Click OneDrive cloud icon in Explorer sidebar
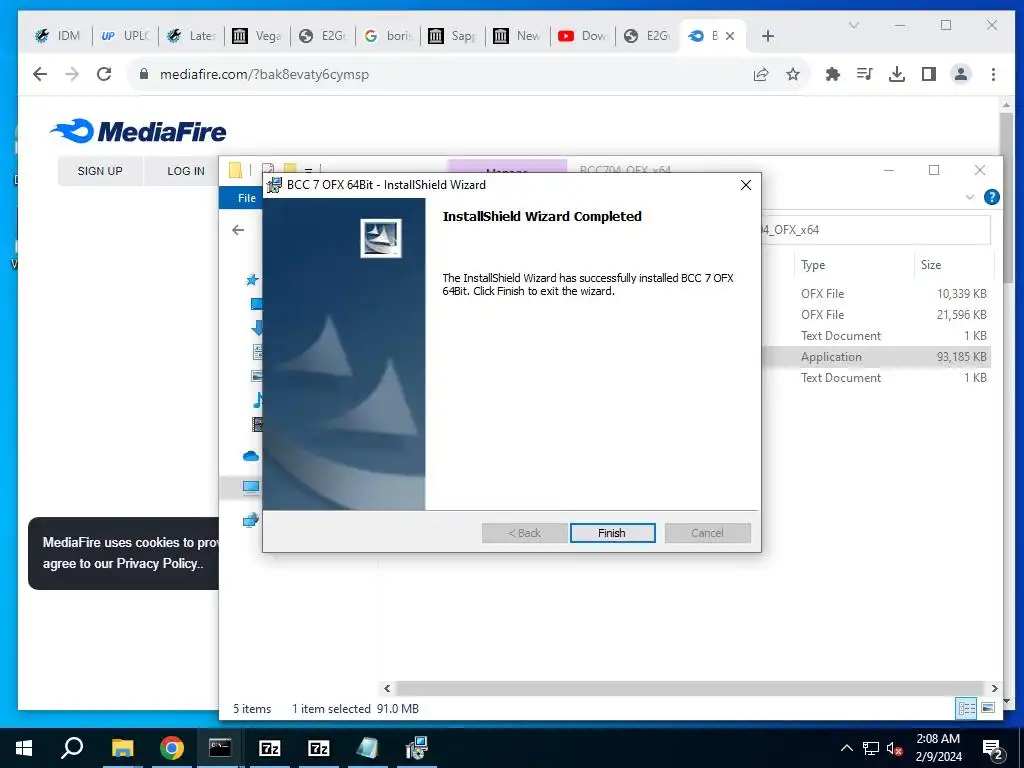This screenshot has height=768, width=1024. pos(251,456)
